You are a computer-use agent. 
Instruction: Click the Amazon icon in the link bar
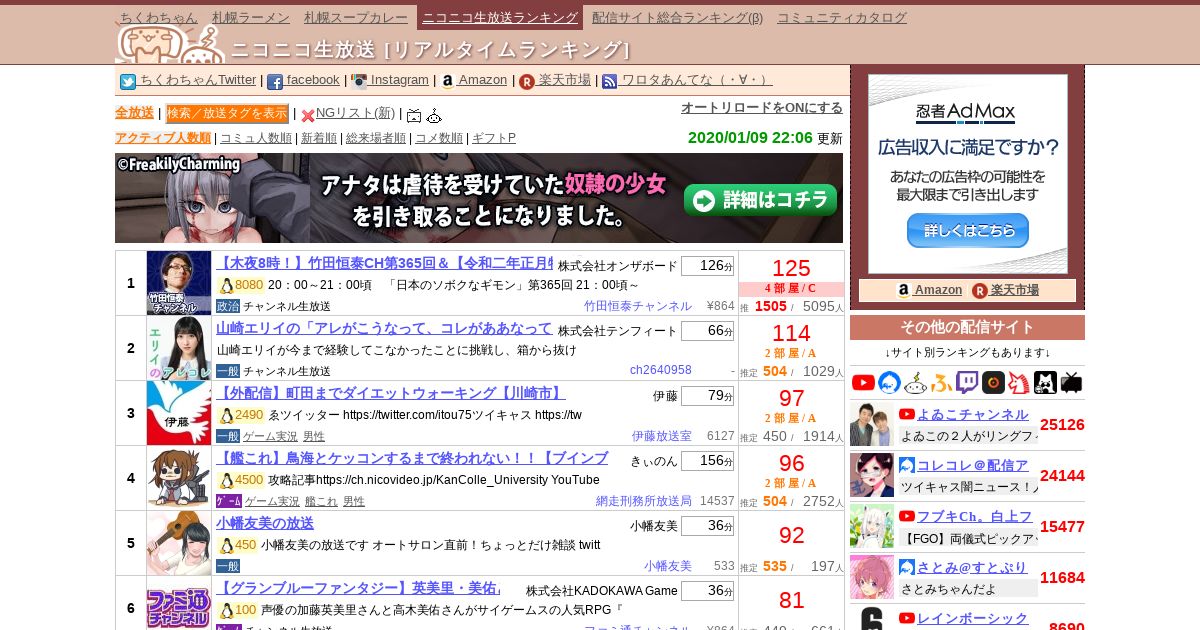[x=448, y=82]
